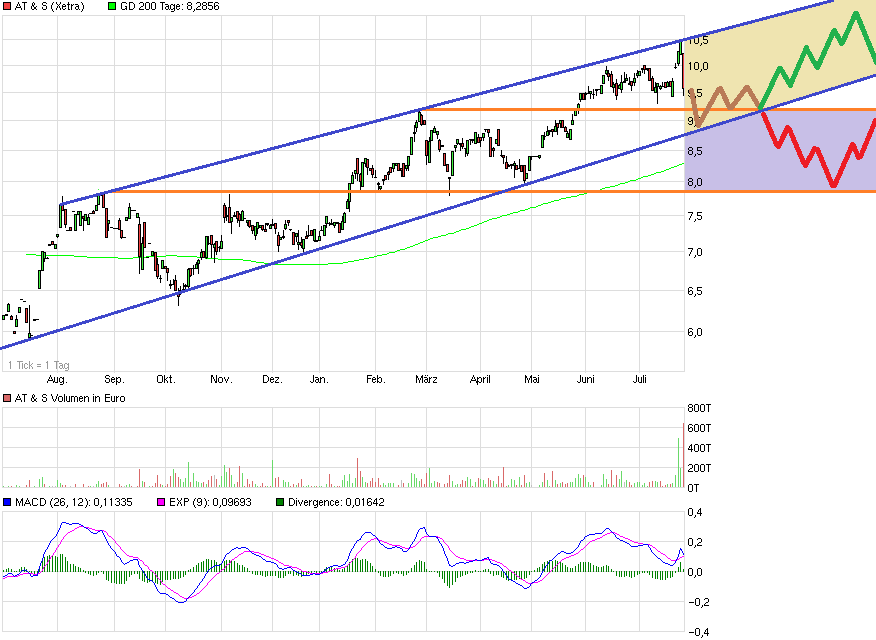Click the 1 Tick = 1 Tag label
The image size is (876, 640).
[x=38, y=365]
